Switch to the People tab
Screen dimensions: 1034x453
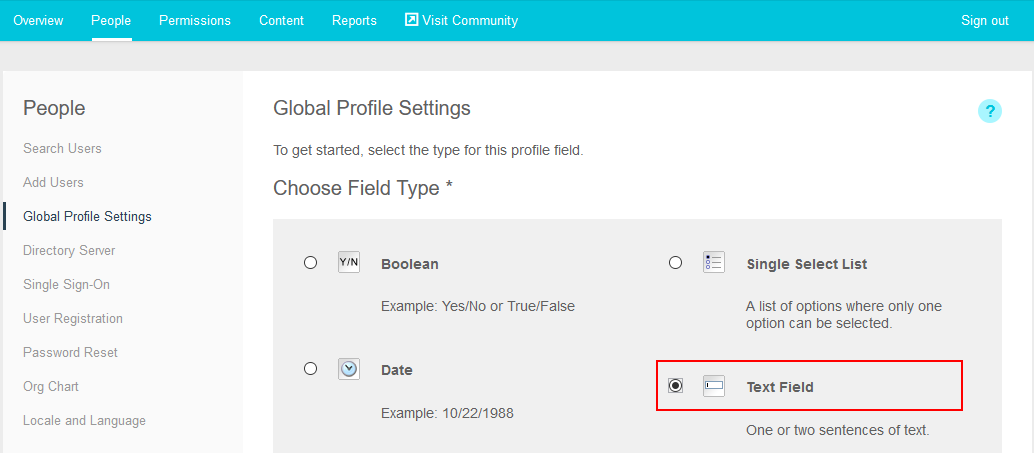[111, 20]
